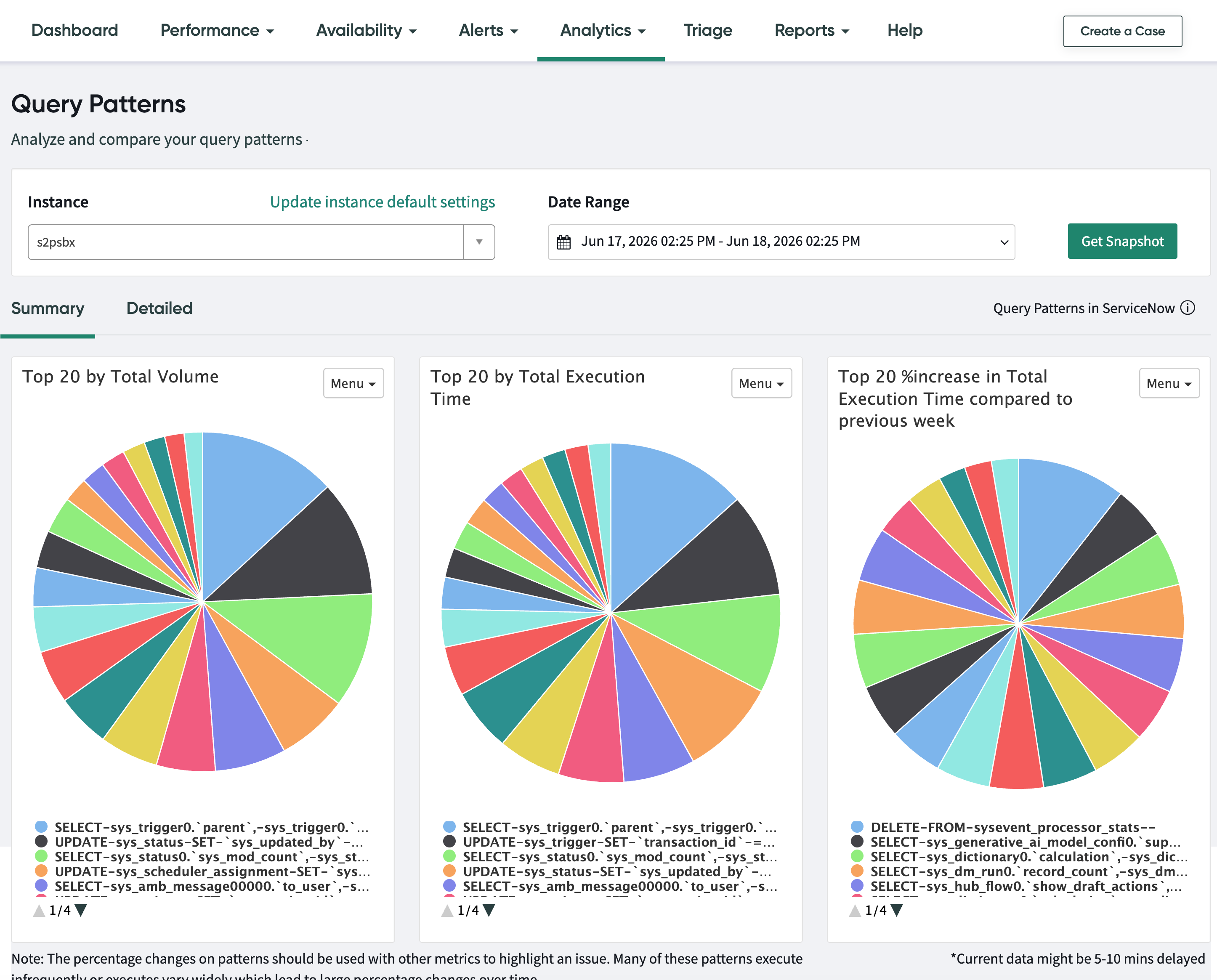The width and height of the screenshot is (1217, 980).
Task: Open the Analytics dropdown menu
Action: tap(602, 30)
